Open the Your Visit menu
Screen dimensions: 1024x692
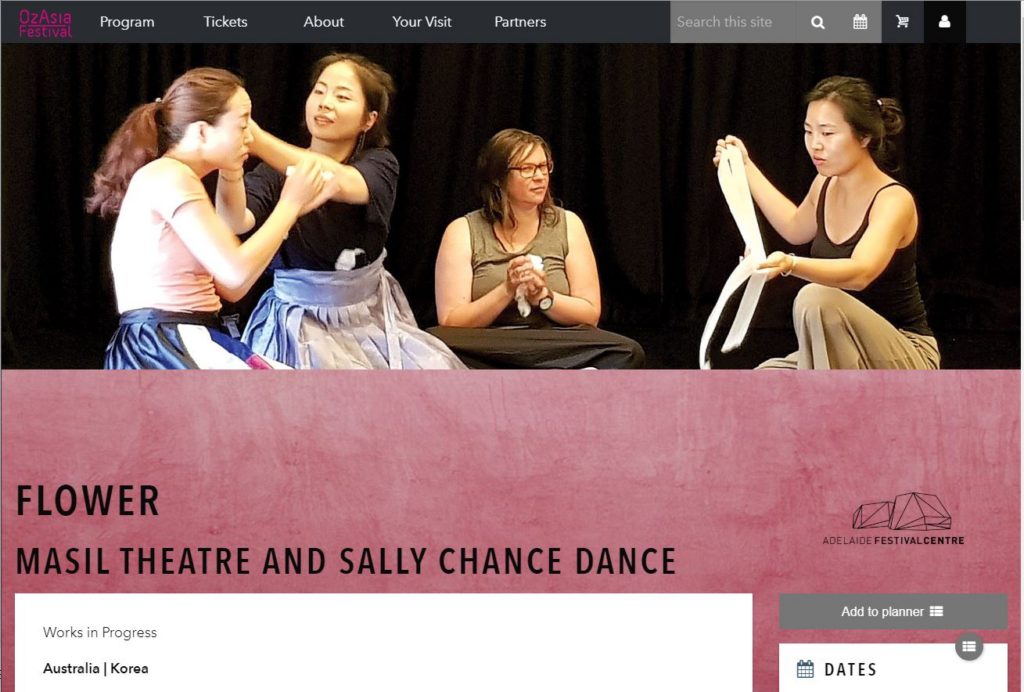(x=422, y=22)
